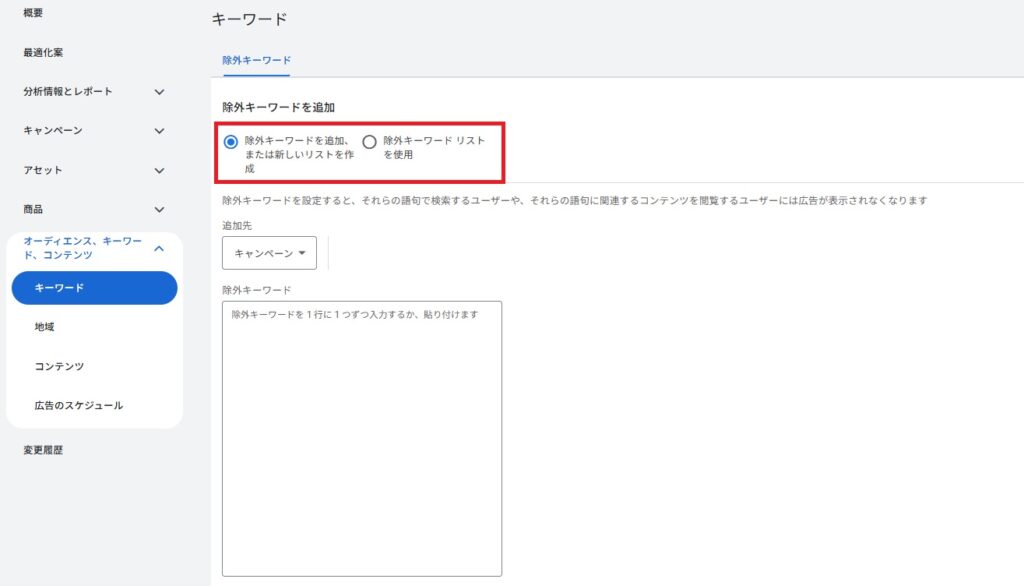Click 商品 label in sidebar
This screenshot has width=1024, height=586.
click(33, 209)
